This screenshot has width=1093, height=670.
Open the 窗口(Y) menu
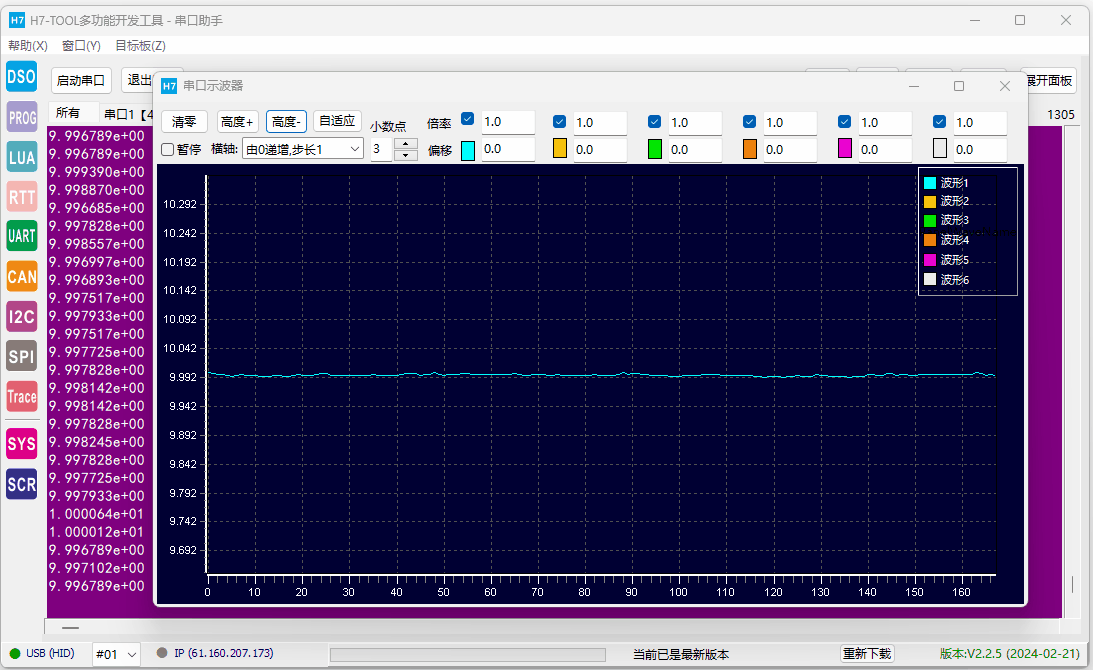(x=82, y=45)
